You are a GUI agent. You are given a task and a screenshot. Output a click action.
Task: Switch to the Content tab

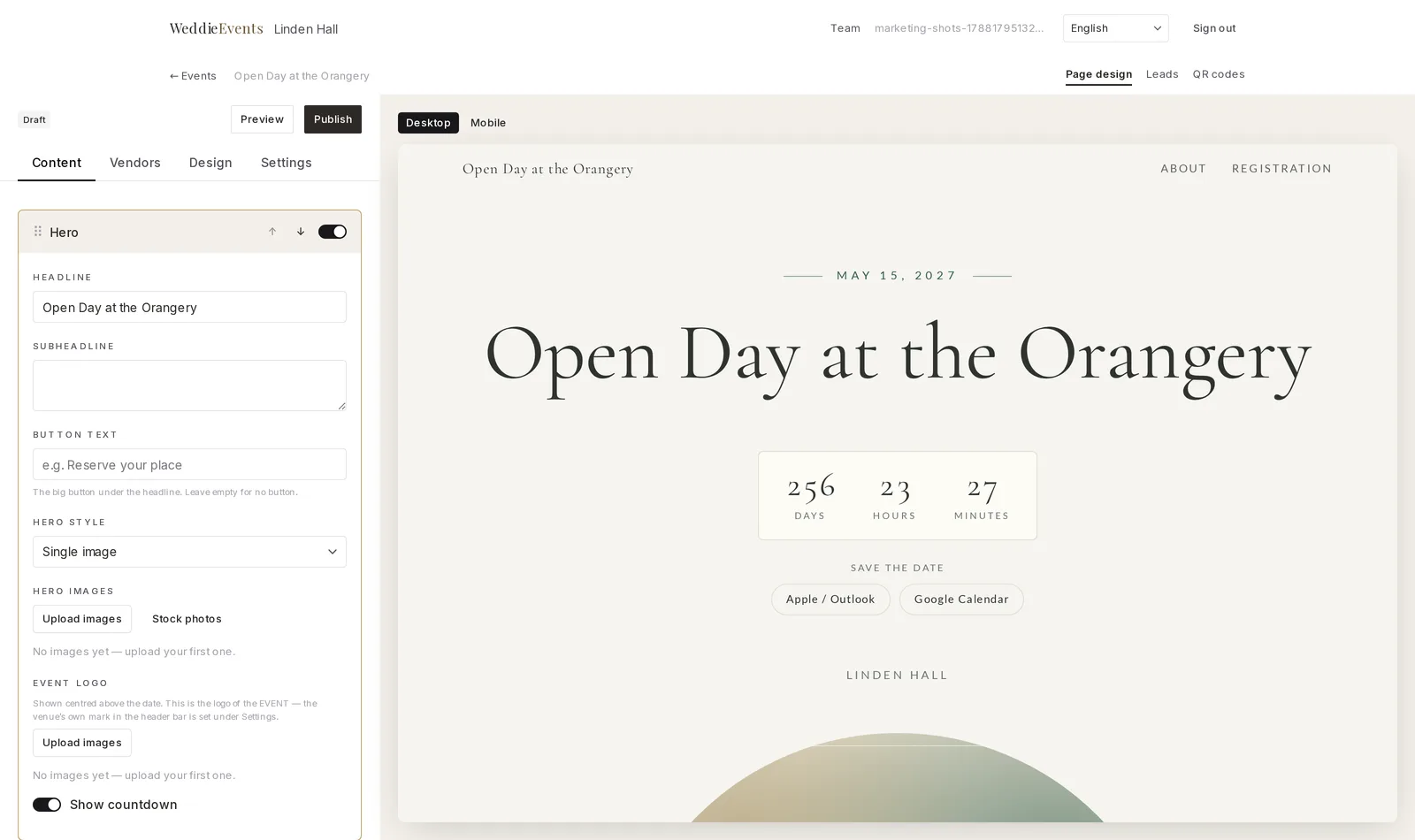(57, 163)
